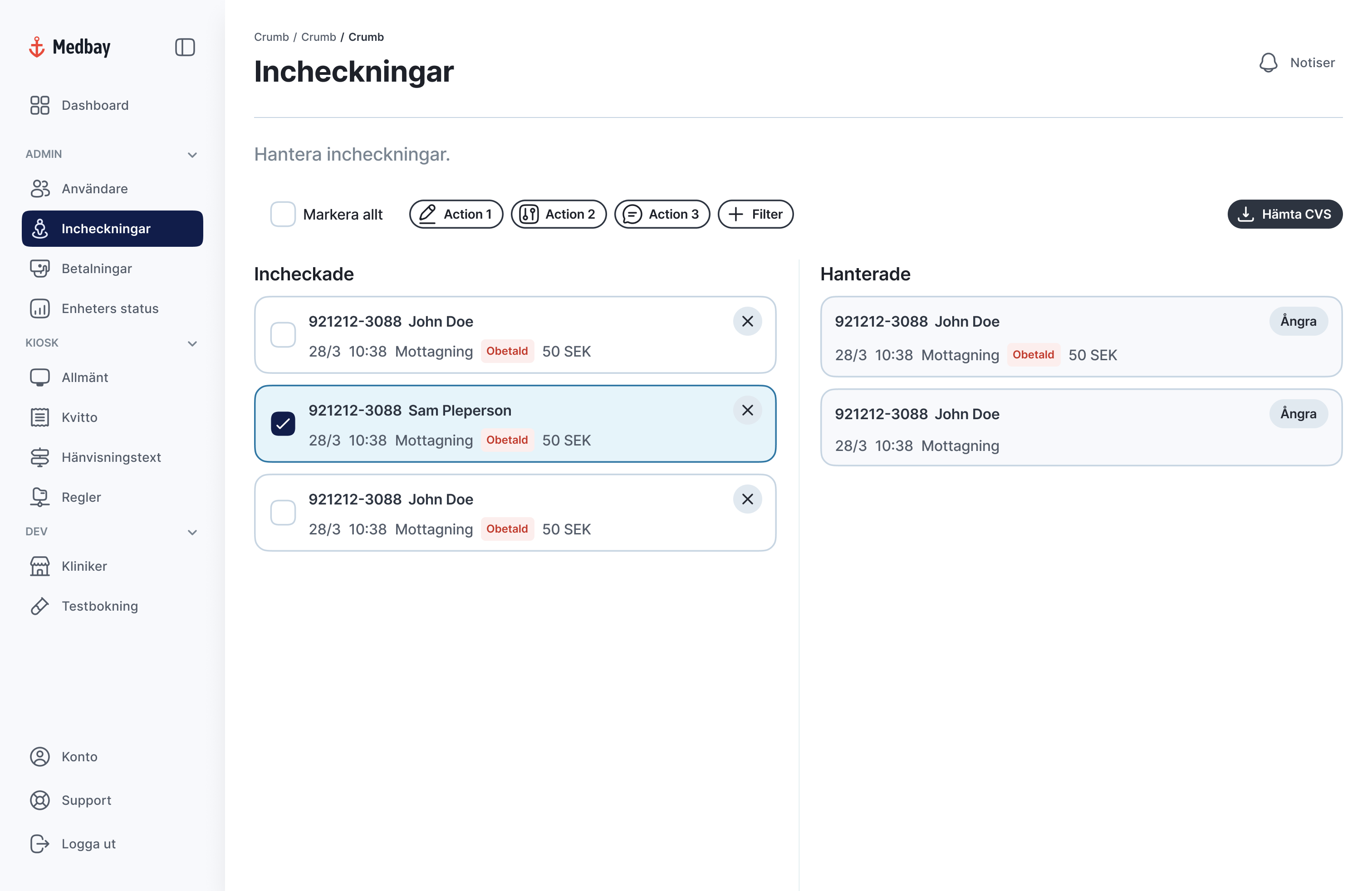Click the Hämta CVS button
1372x891 pixels.
pyautogui.click(x=1284, y=215)
